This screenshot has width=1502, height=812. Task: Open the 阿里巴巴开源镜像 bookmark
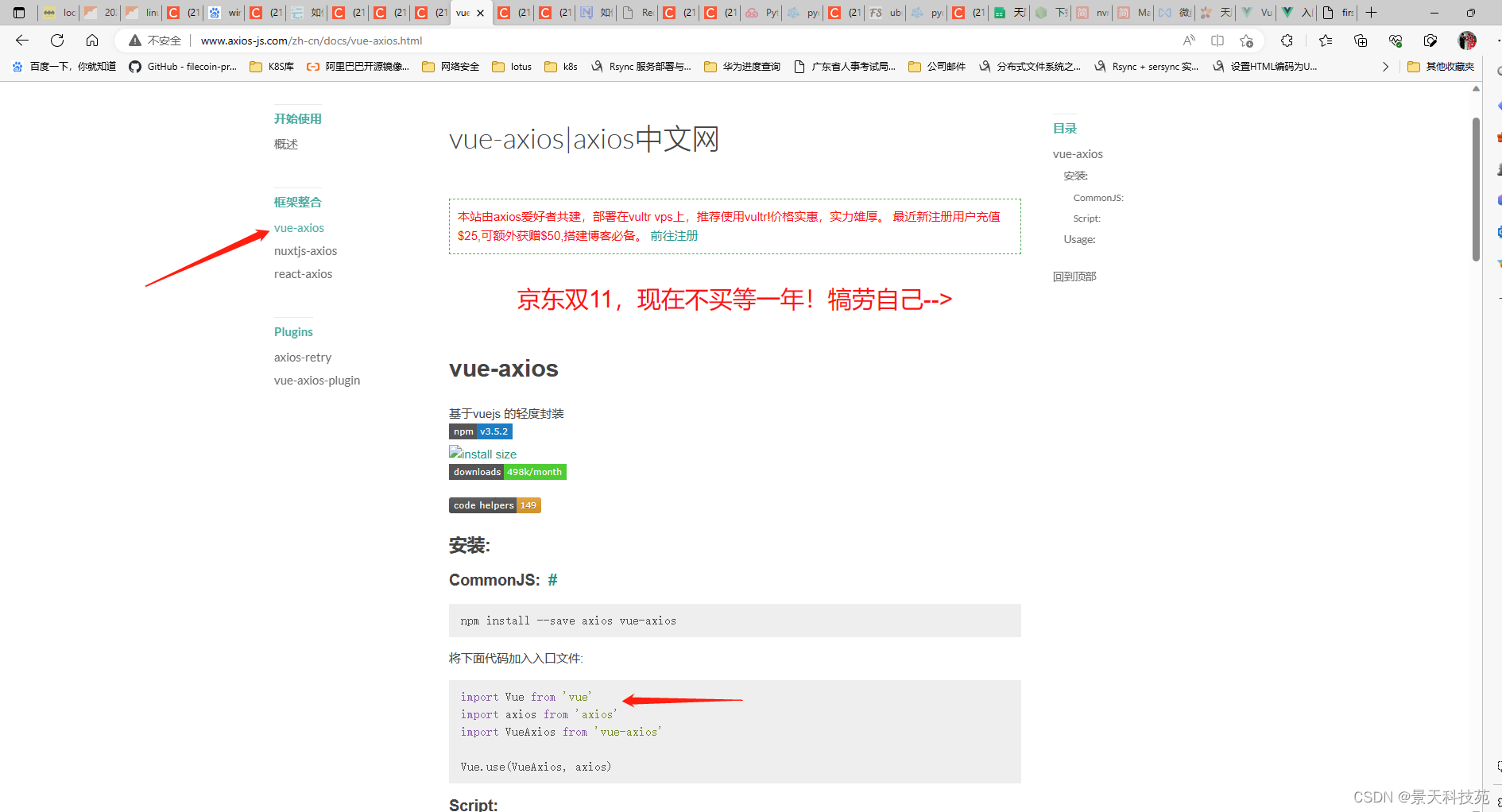[x=358, y=67]
